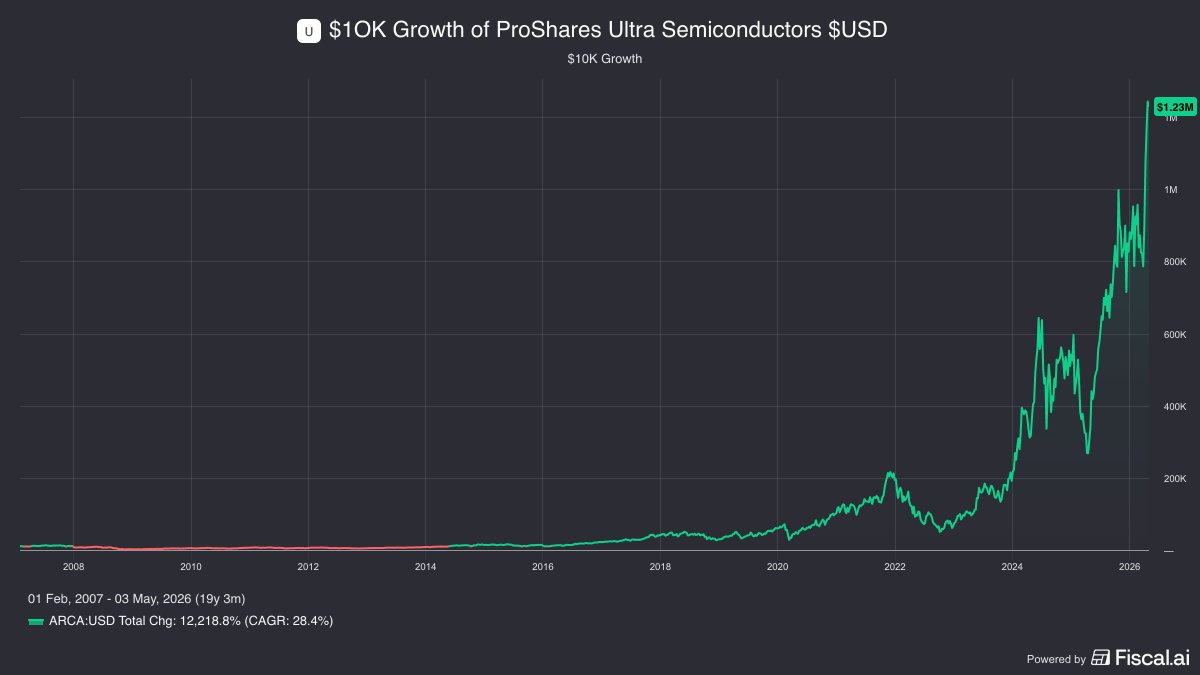Click the 600K y-axis label
Screen dimensions: 1200x675
point(1175,335)
